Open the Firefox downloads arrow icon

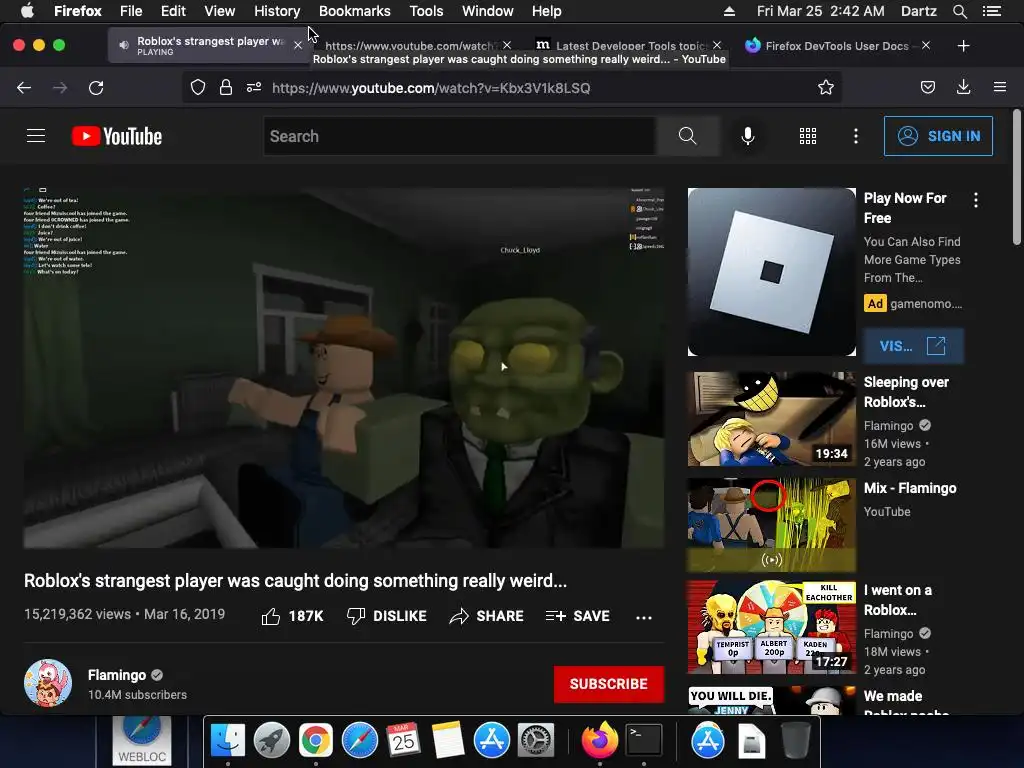[x=963, y=88]
